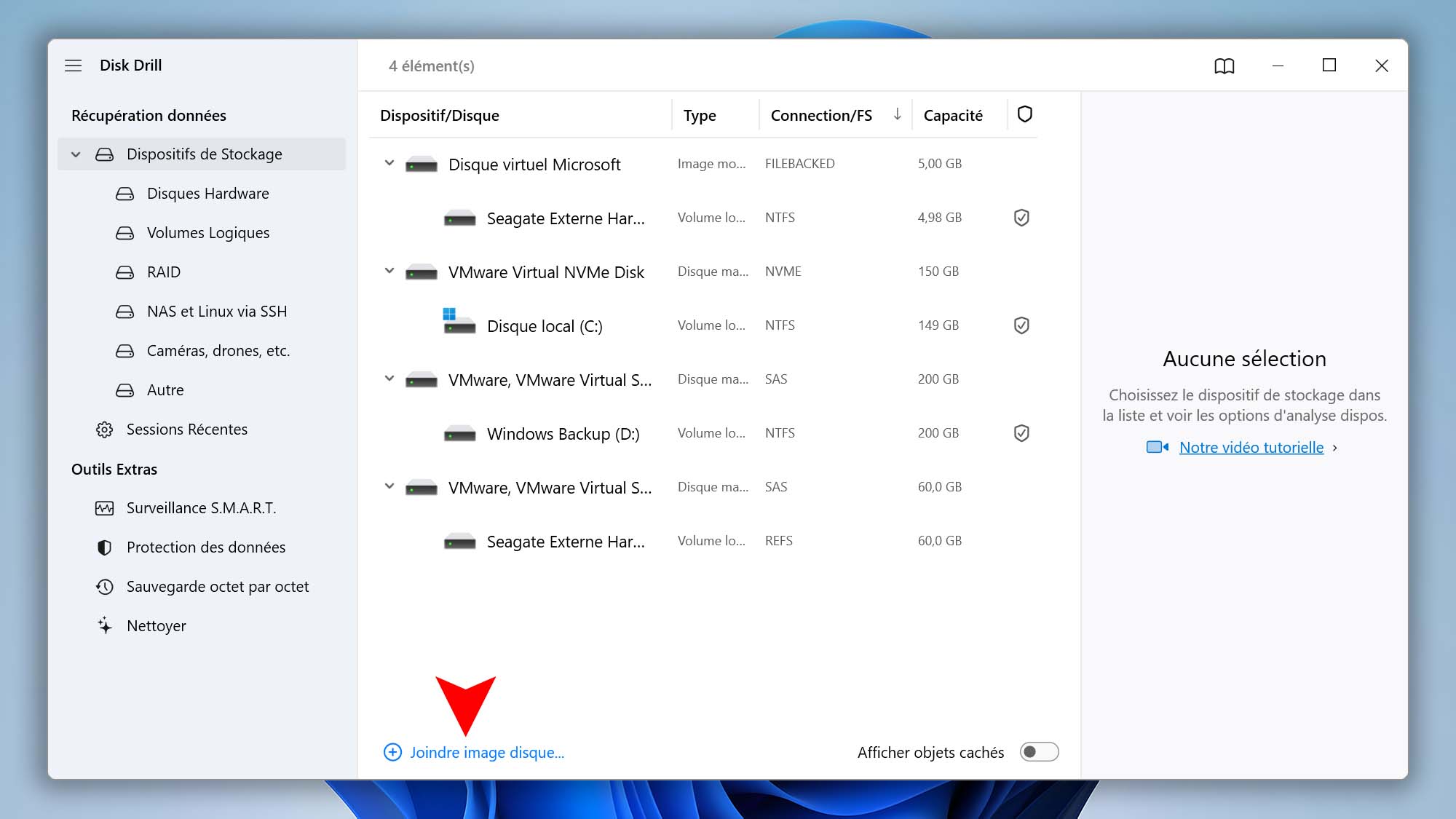Click the sort arrow on Connection/FS column
The width and height of the screenshot is (1456, 819).
(x=897, y=114)
